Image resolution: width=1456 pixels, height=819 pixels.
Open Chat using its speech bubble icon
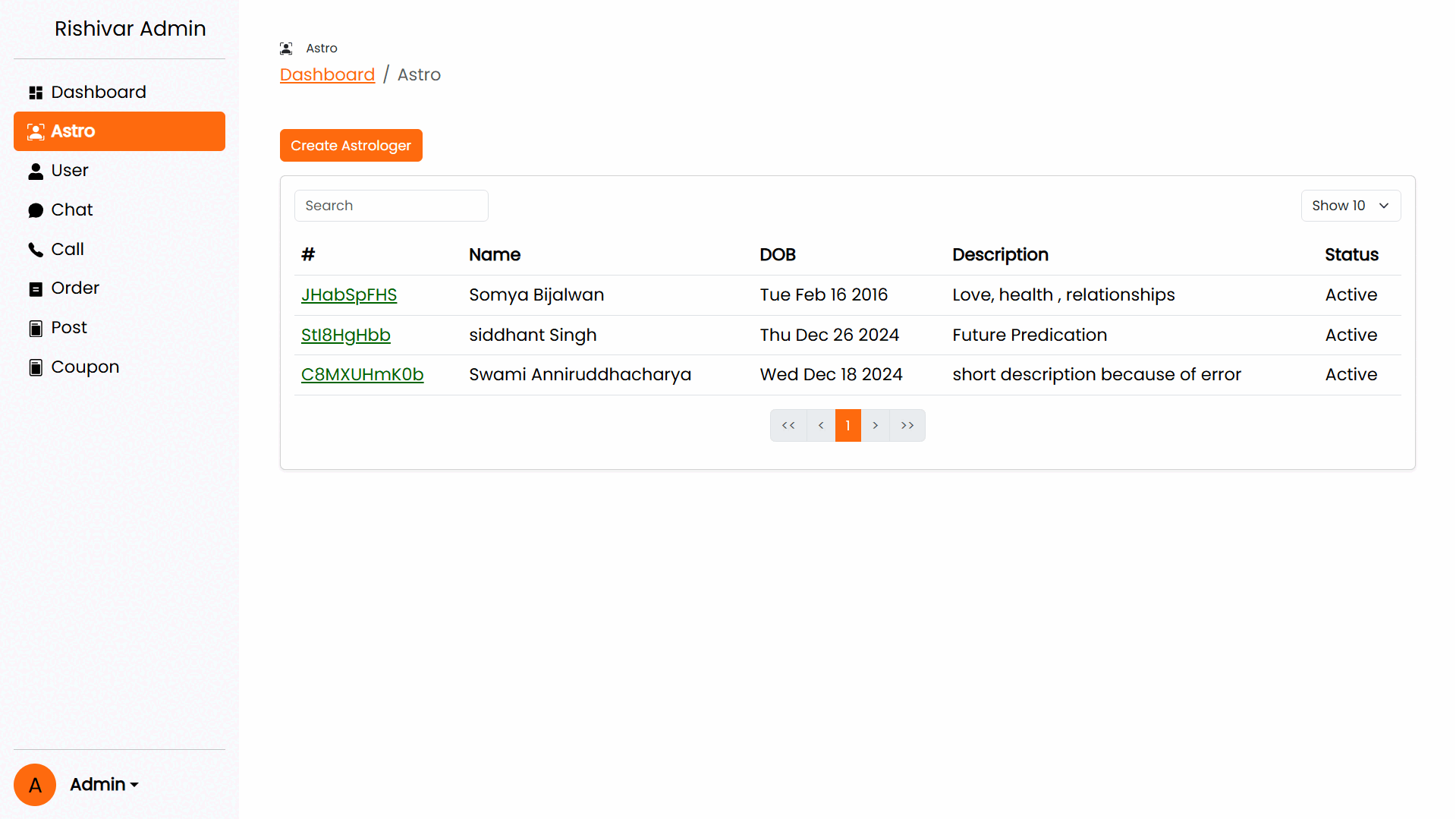(35, 209)
